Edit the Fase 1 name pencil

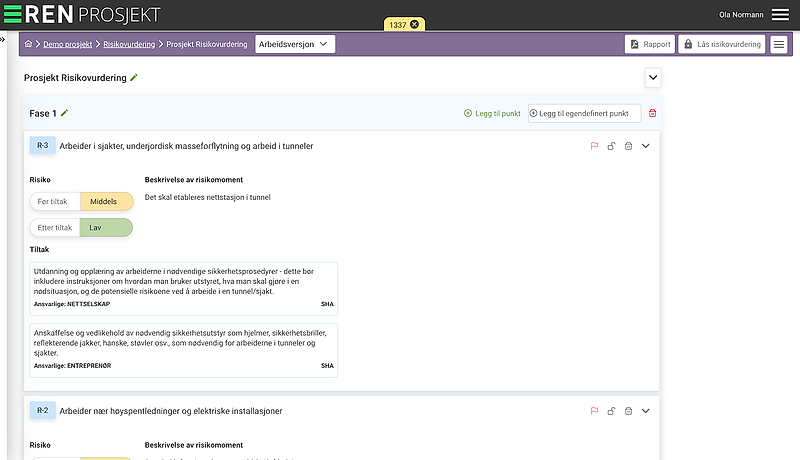pyautogui.click(x=64, y=113)
